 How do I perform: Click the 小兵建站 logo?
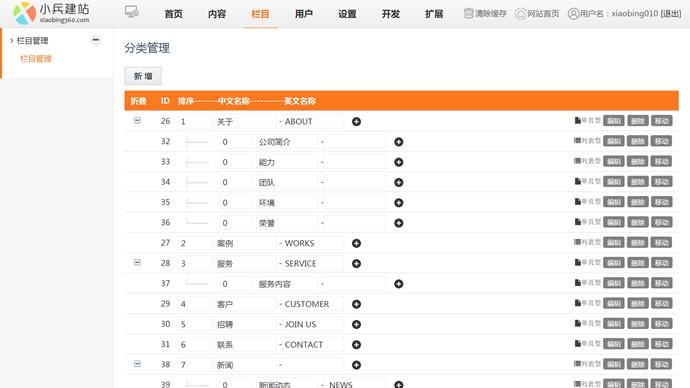click(51, 13)
